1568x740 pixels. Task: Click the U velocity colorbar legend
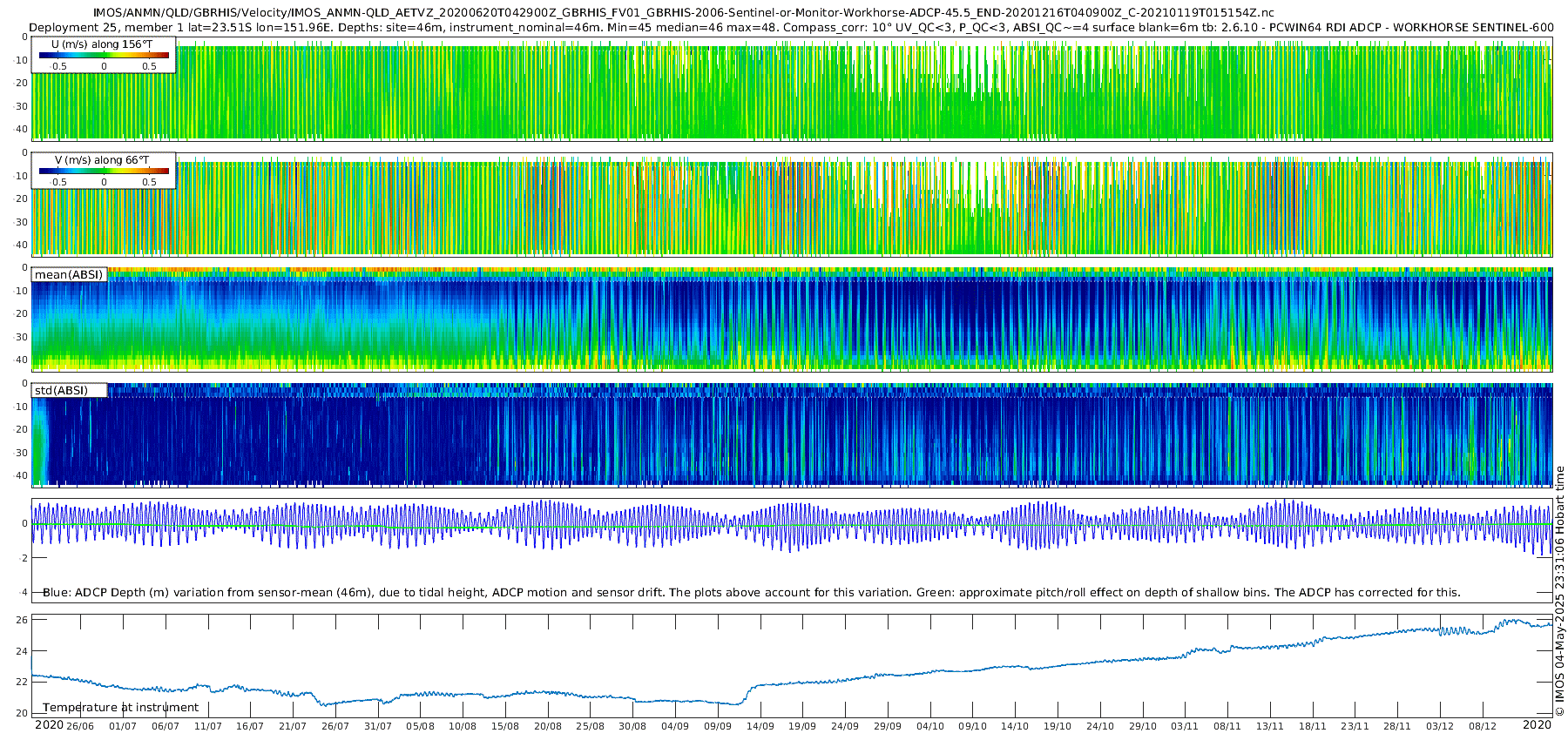[104, 56]
